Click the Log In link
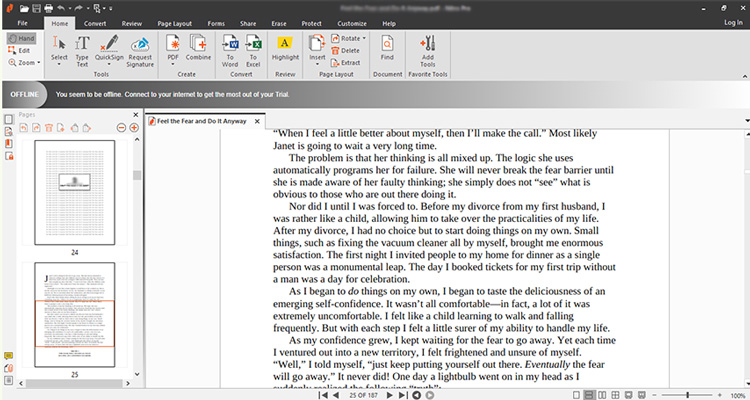The width and height of the screenshot is (750, 400). [732, 21]
